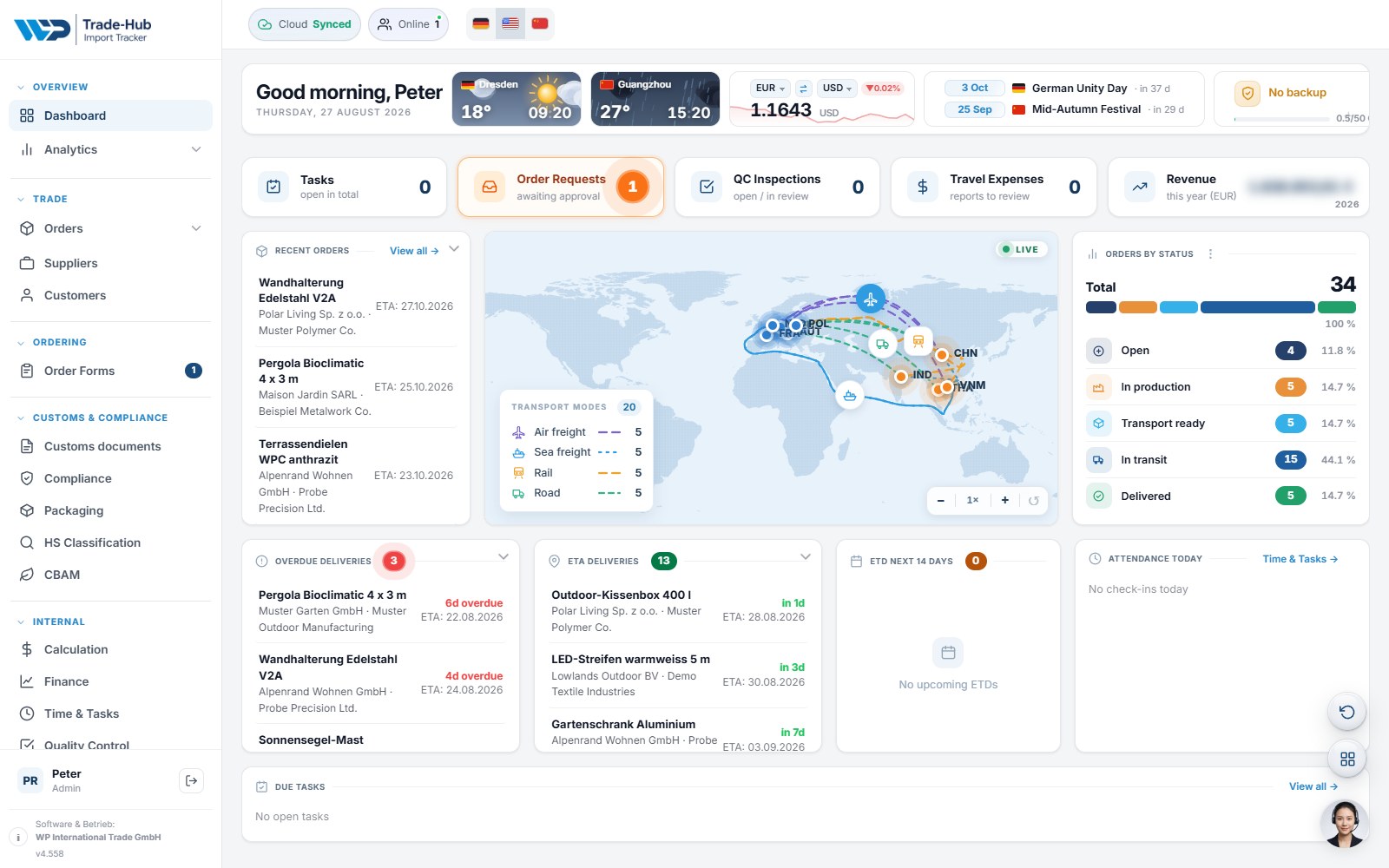Toggle Air freight in transport modes
1389x868 pixels.
[577, 432]
